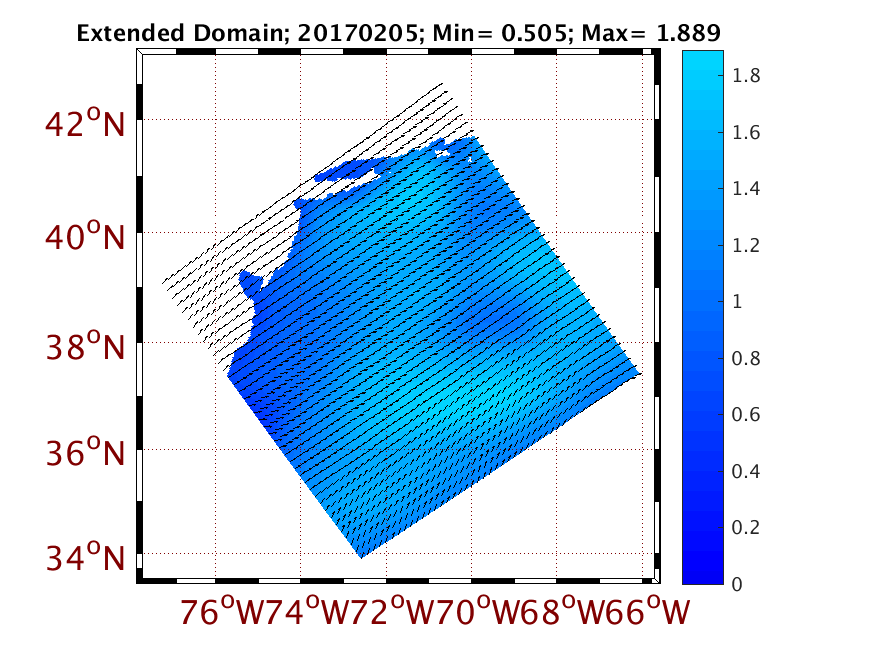Image resolution: width=874 pixels, height=655 pixels.
Task: Click the 34°N latitude label
Action: (x=85, y=557)
